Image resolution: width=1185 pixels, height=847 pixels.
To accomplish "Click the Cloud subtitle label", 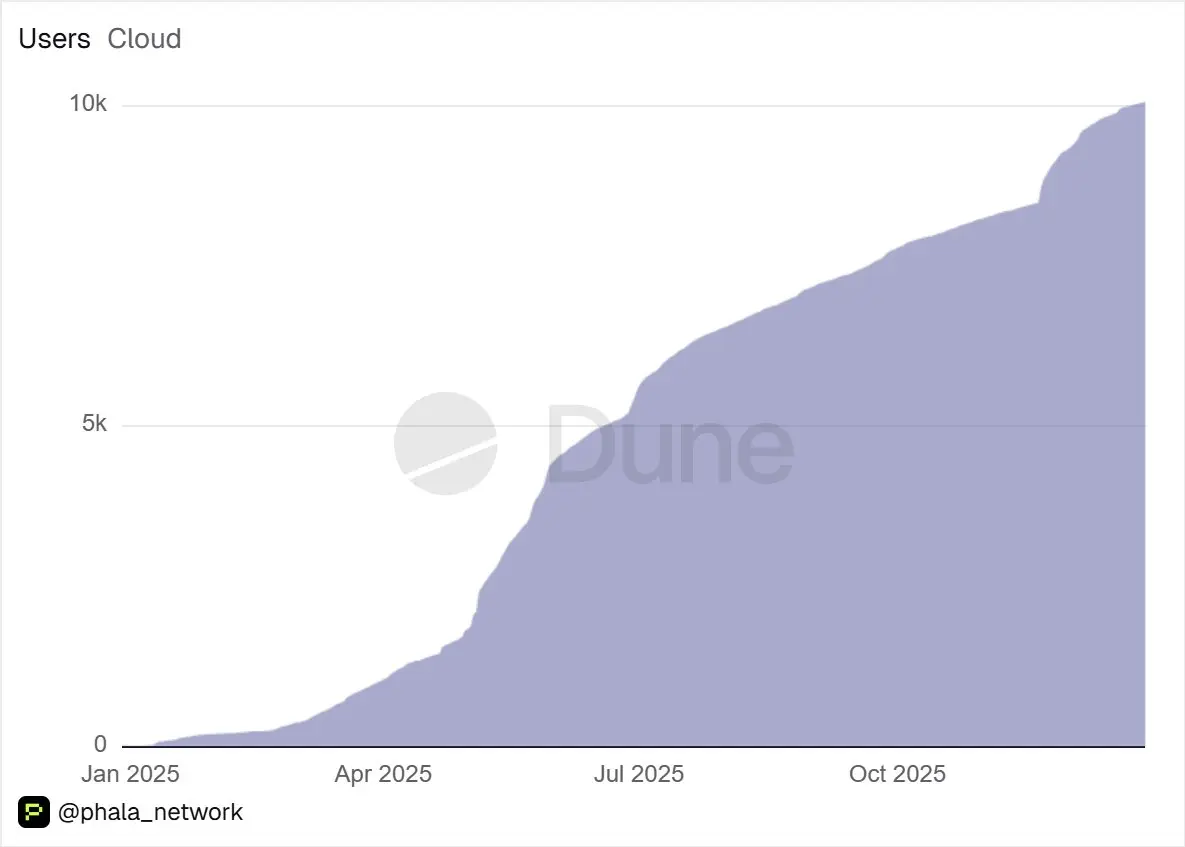I will 144,39.
